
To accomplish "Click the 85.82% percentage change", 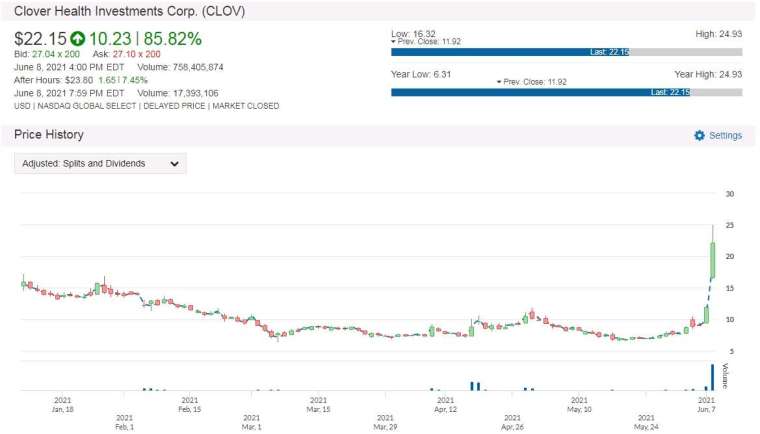I will [173, 39].
